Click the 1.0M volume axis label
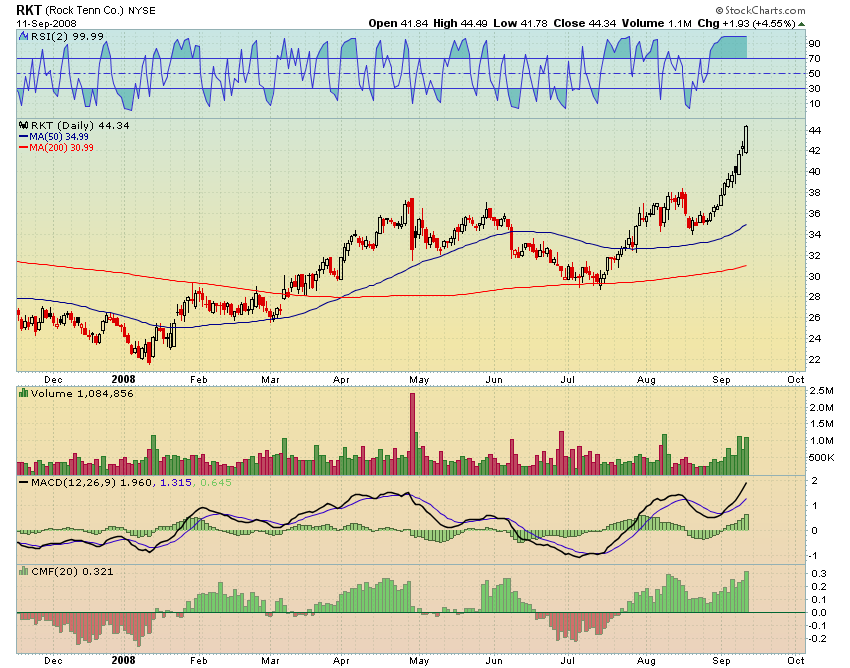The width and height of the screenshot is (850, 668). [x=821, y=441]
